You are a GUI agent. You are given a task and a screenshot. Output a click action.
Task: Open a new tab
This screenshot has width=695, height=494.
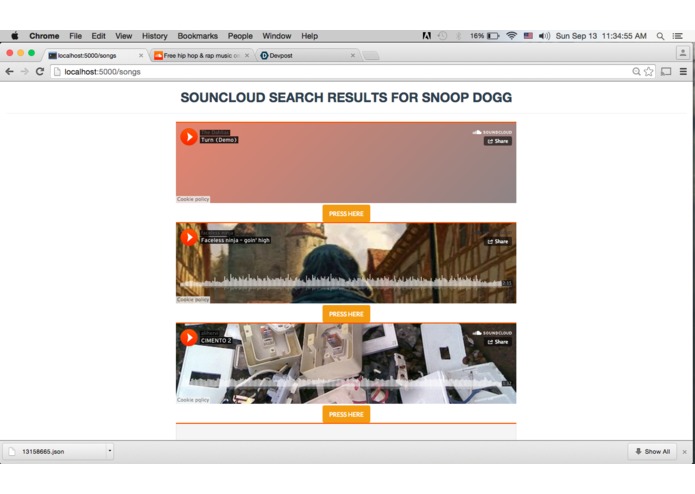371,55
